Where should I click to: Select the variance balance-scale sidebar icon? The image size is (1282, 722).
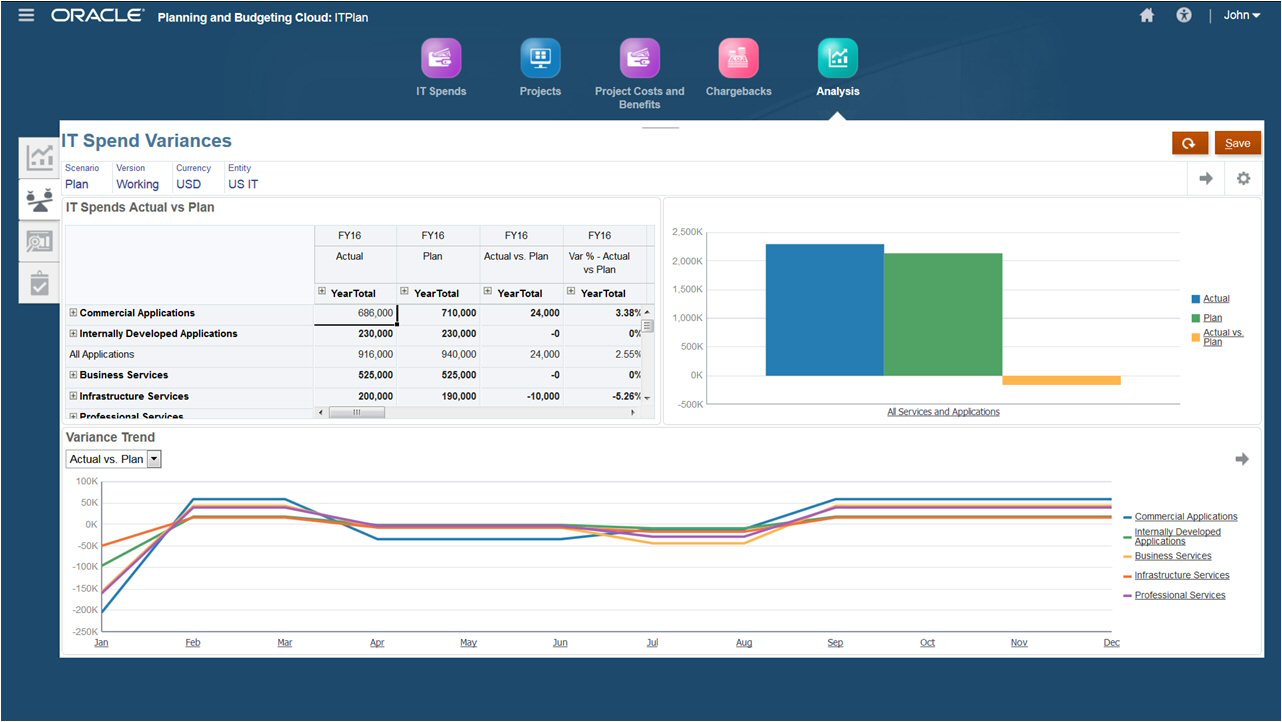[x=38, y=199]
